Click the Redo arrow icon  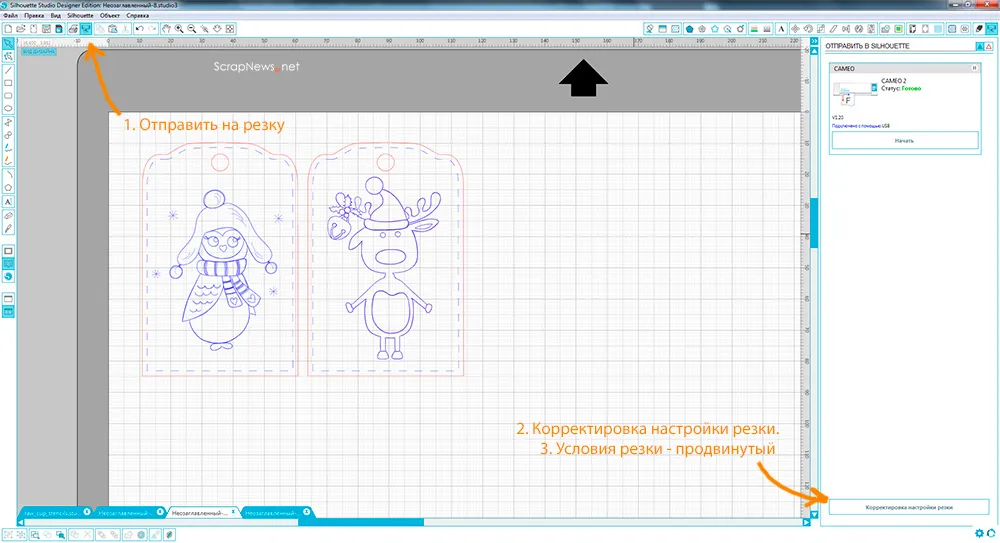coord(152,29)
